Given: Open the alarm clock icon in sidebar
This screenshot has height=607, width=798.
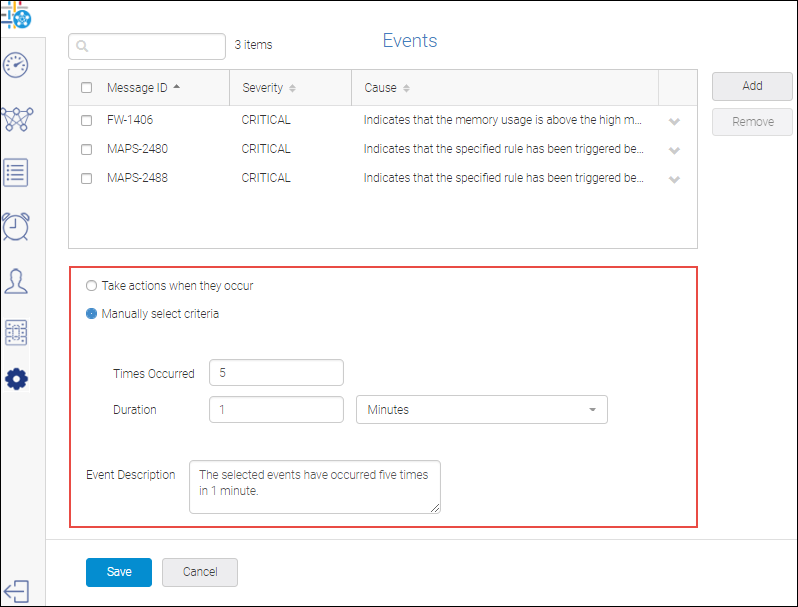Looking at the screenshot, I should point(16,226).
